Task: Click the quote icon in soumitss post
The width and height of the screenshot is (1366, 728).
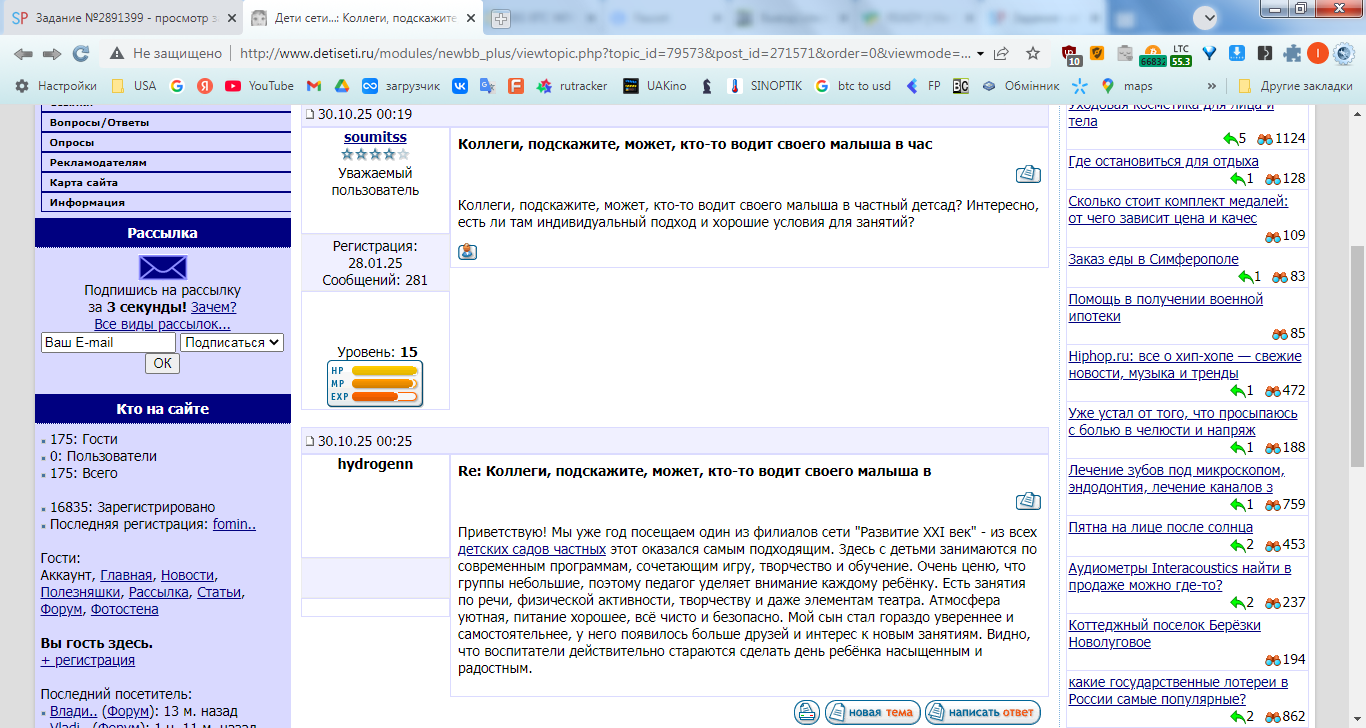Action: pyautogui.click(x=1028, y=174)
